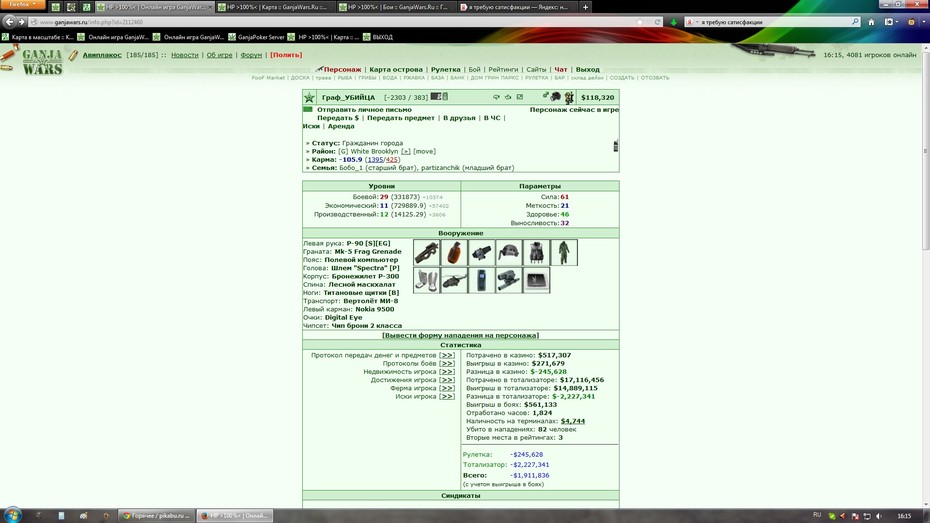Click the page reload icon in address bar
Image resolution: width=930 pixels, height=523 pixels.
[x=657, y=22]
